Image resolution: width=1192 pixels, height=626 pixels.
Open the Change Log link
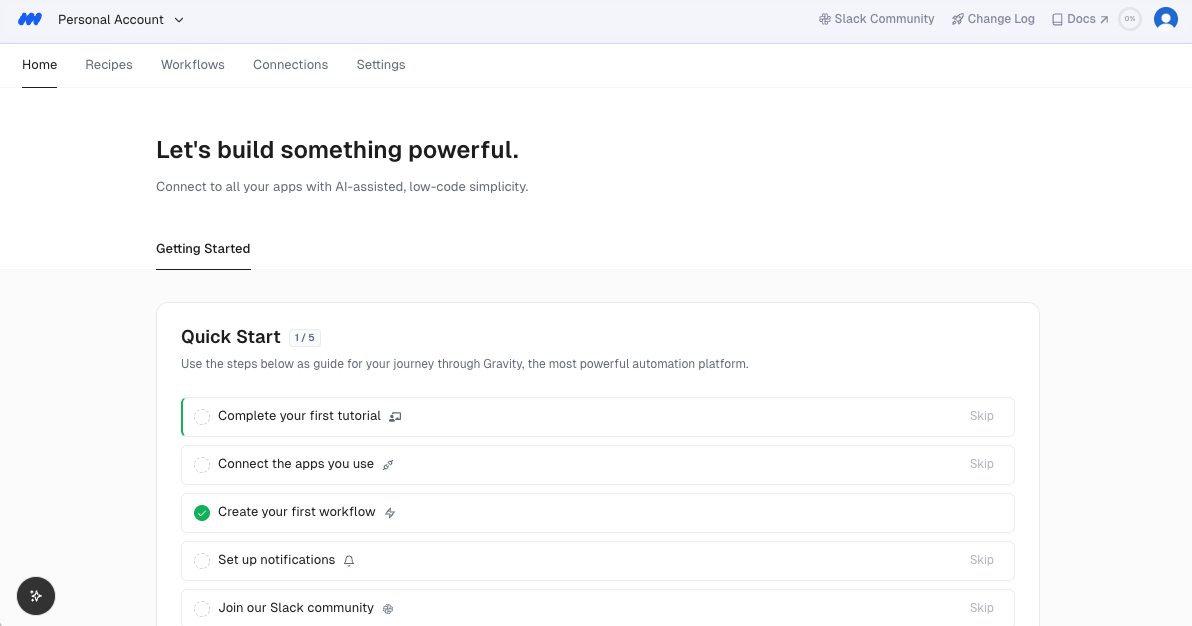pos(993,19)
